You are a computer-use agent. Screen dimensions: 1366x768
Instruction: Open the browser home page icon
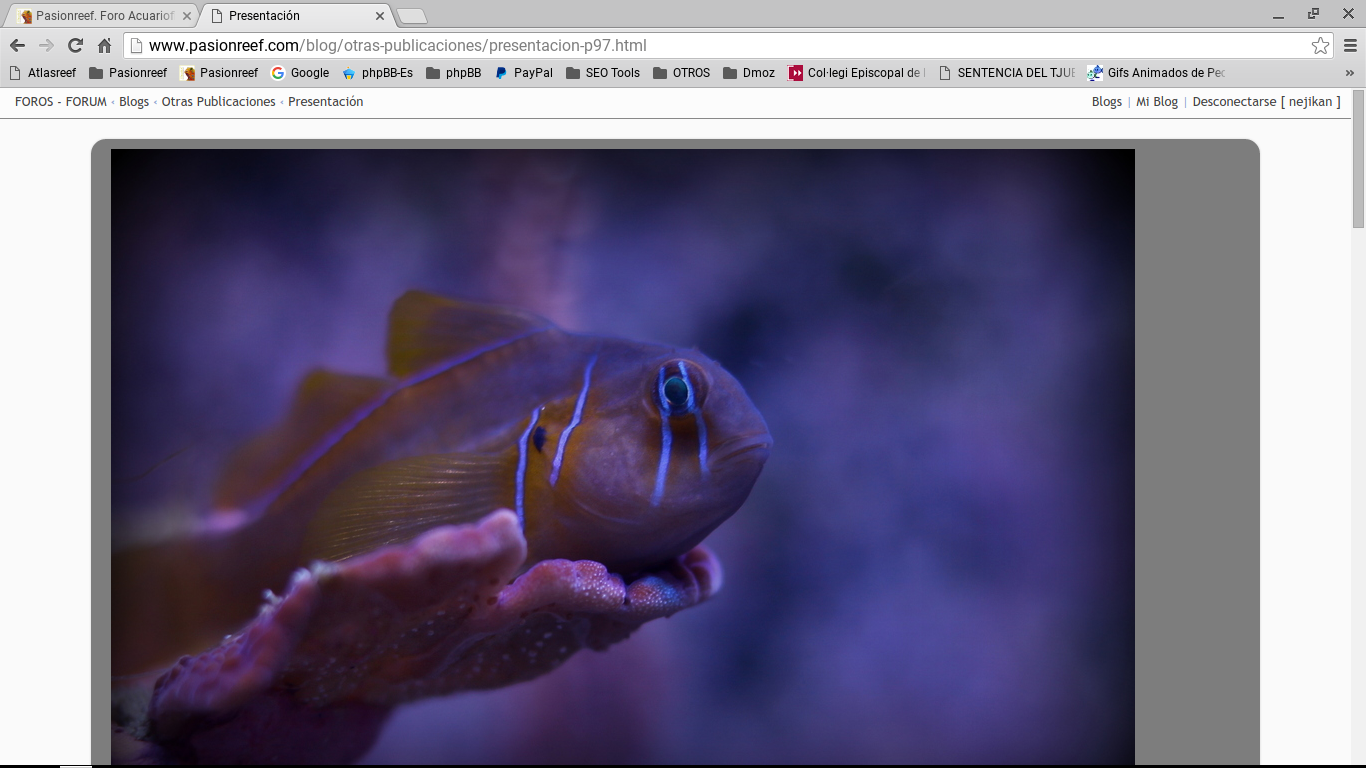(104, 45)
